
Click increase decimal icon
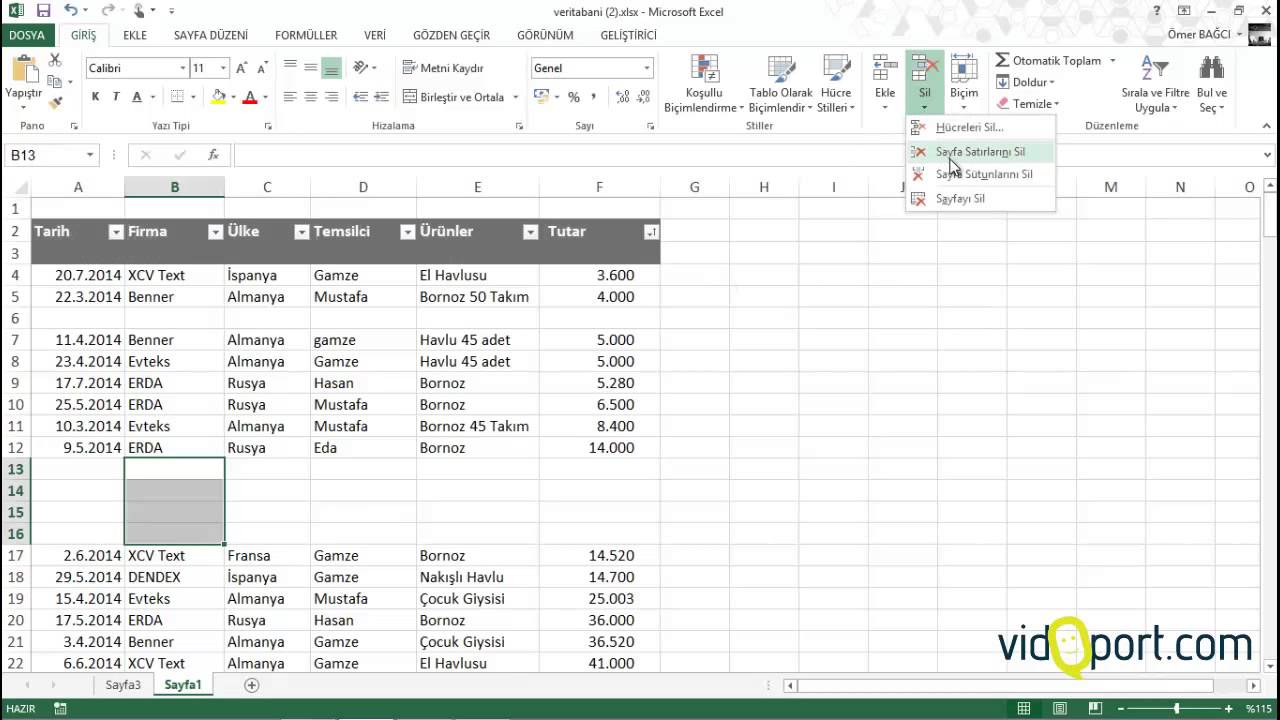click(x=623, y=97)
